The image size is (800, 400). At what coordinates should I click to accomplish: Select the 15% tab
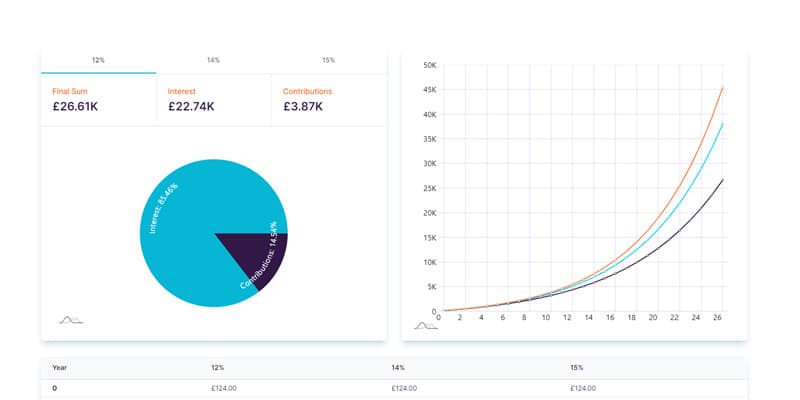click(x=328, y=60)
